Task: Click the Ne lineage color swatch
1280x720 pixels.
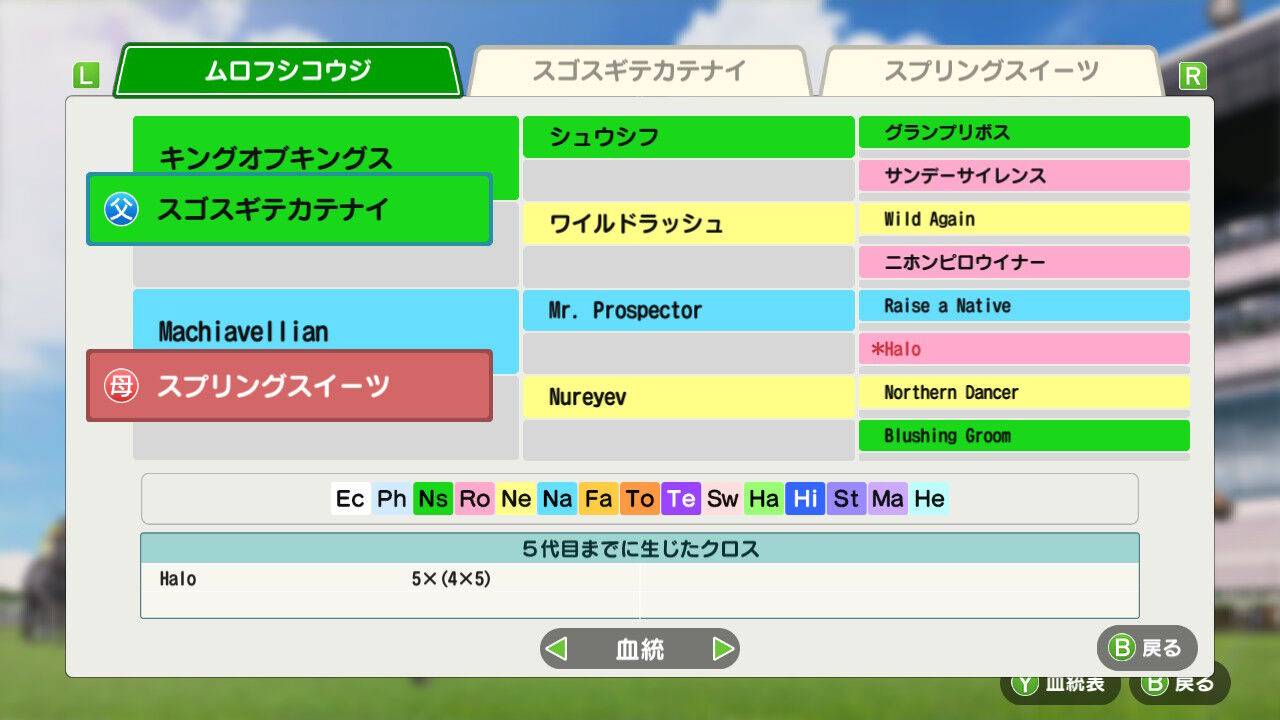Action: [x=516, y=499]
